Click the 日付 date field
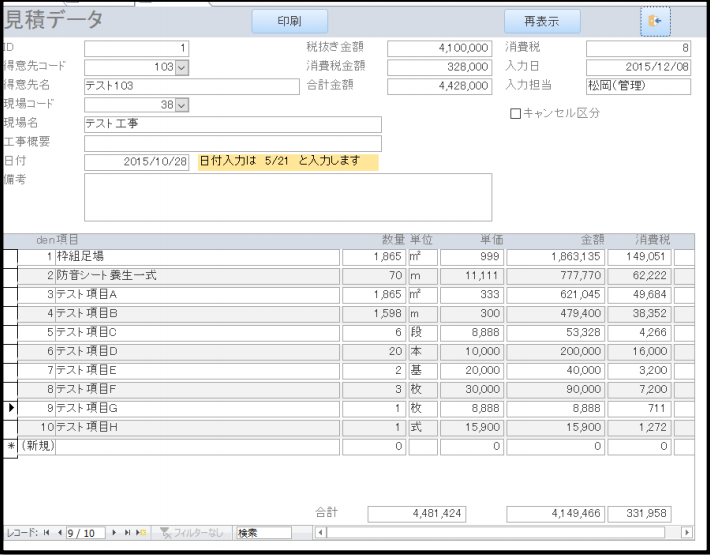710x555 pixels. [136, 162]
